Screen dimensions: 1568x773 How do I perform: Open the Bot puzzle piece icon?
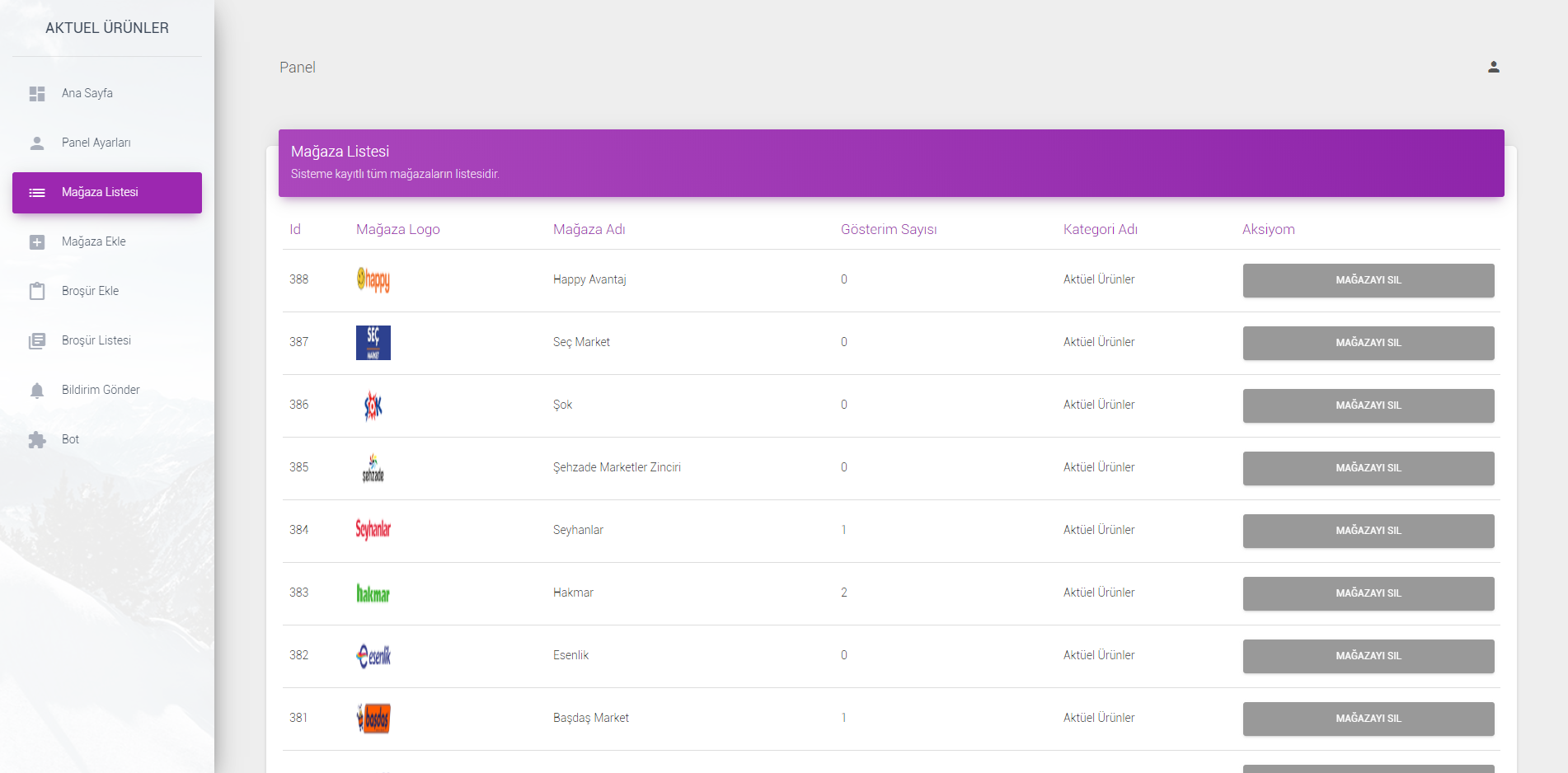37,440
